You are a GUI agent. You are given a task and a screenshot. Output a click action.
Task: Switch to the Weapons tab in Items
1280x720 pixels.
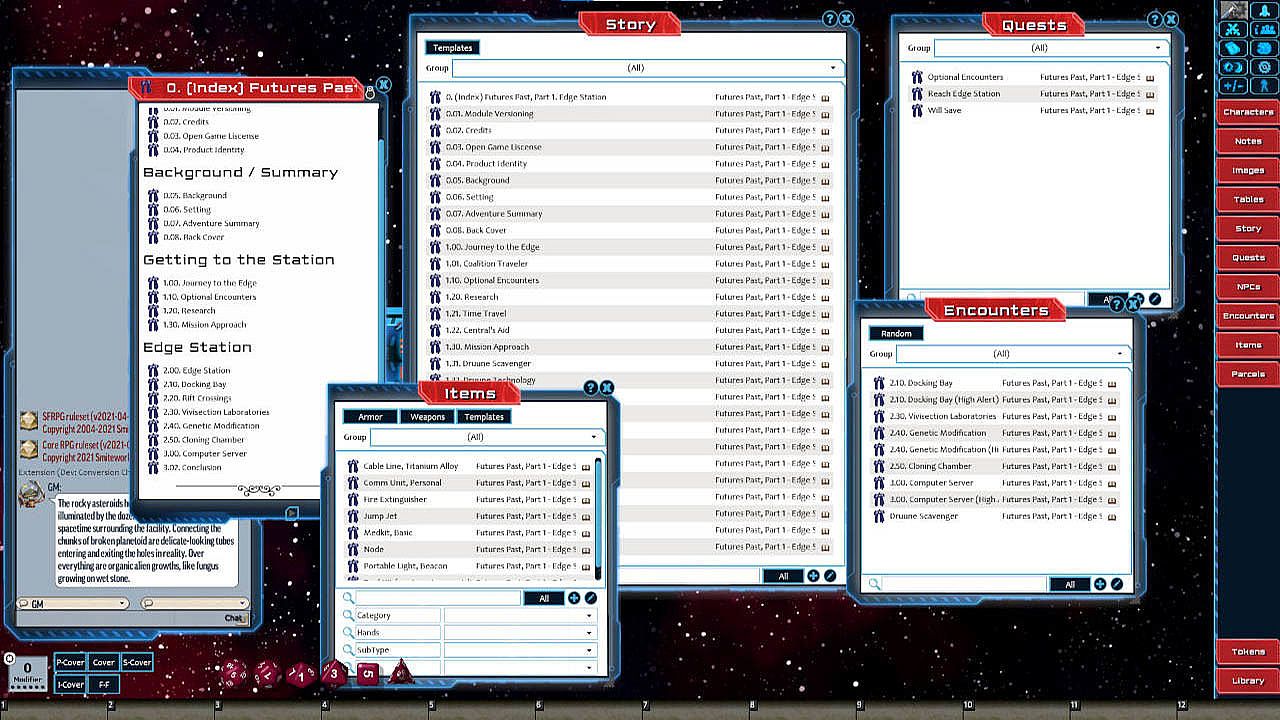tap(427, 416)
